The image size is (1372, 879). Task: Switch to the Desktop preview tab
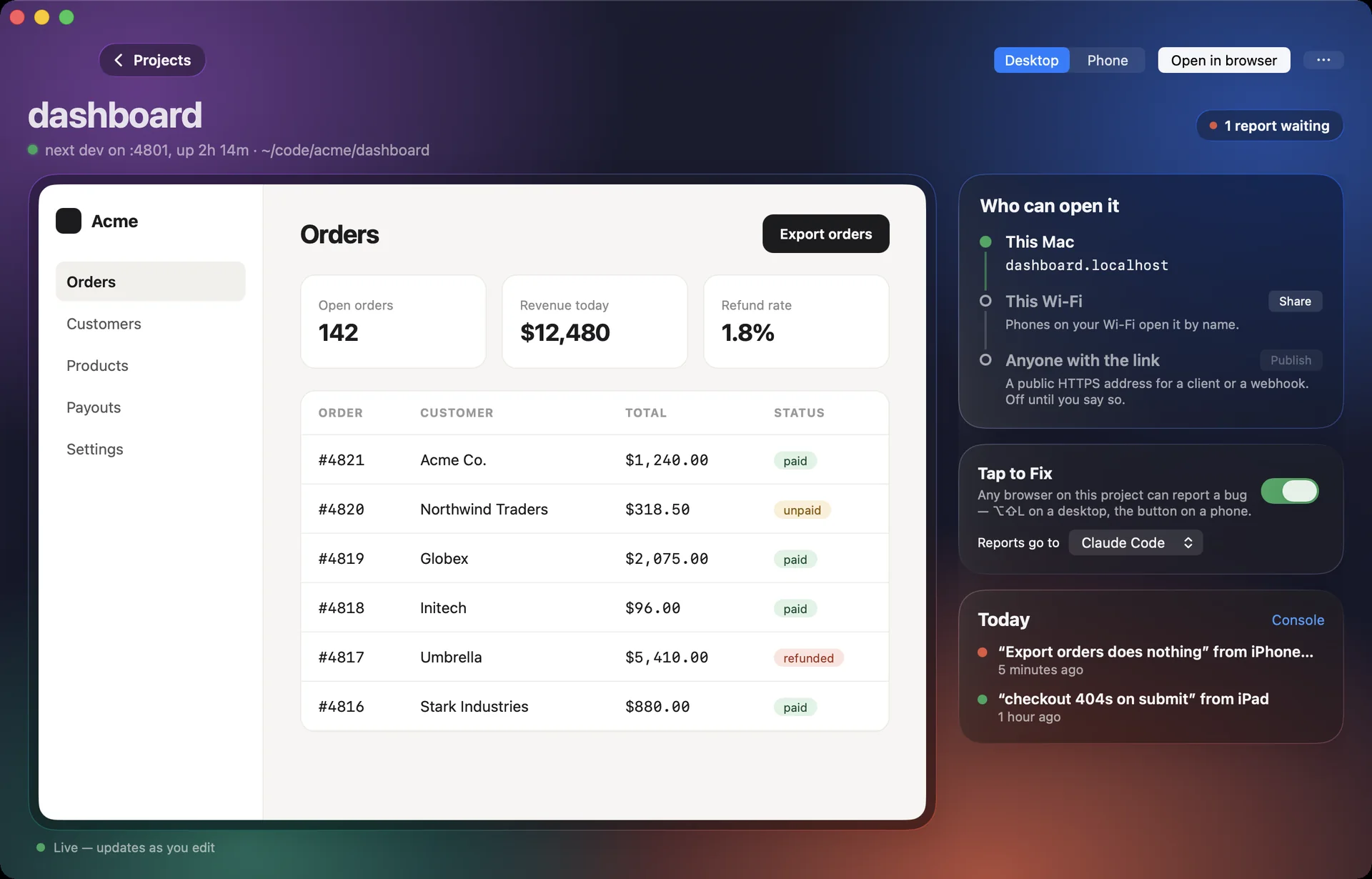point(1031,60)
